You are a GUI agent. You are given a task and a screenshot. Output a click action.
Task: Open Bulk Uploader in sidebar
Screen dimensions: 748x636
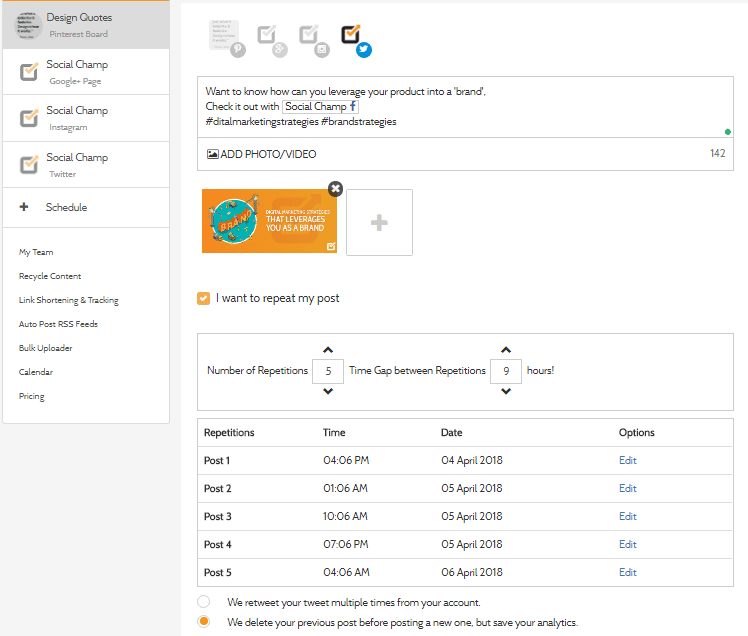click(x=46, y=348)
